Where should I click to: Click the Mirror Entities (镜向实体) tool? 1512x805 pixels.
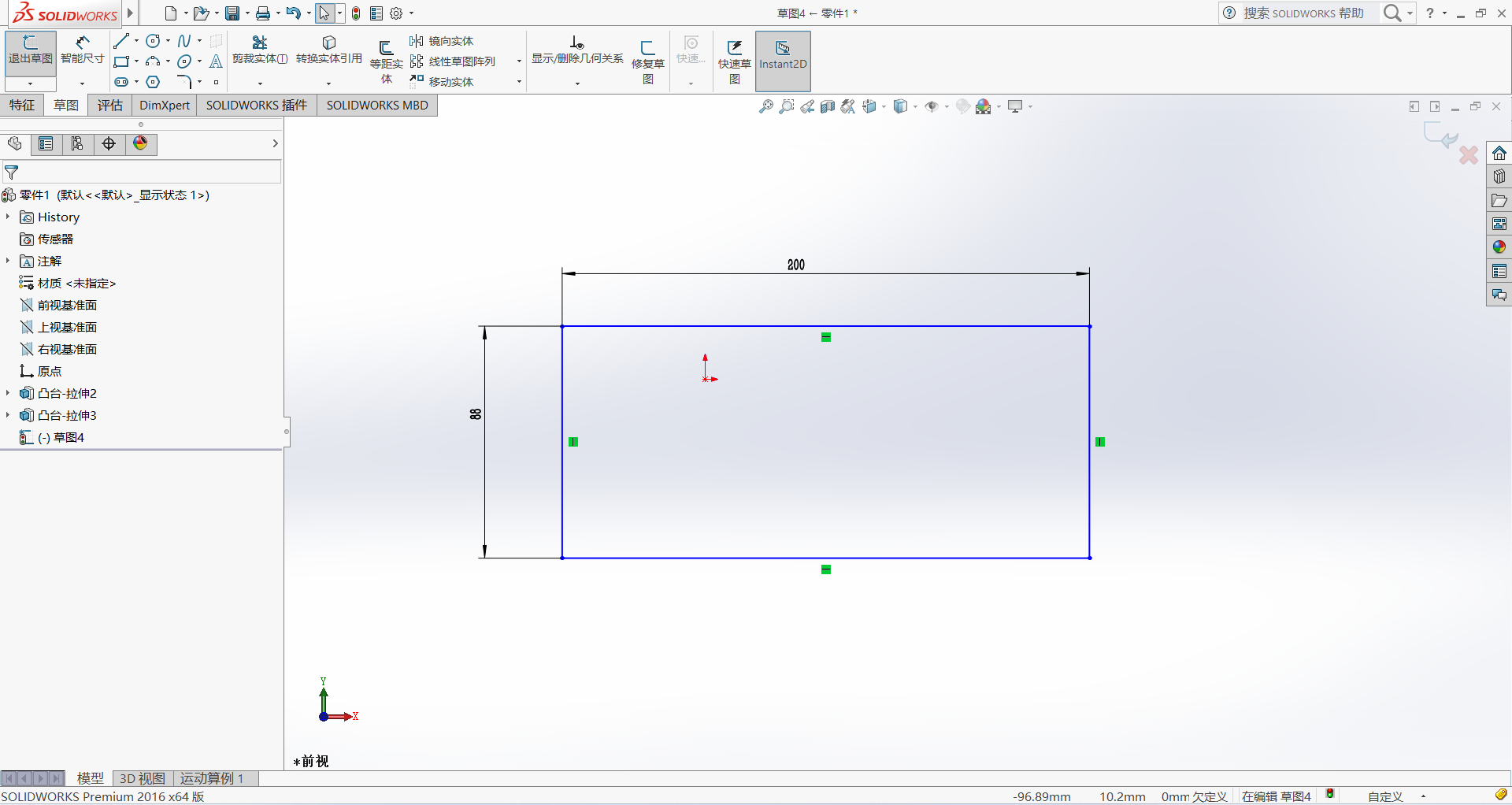point(442,41)
